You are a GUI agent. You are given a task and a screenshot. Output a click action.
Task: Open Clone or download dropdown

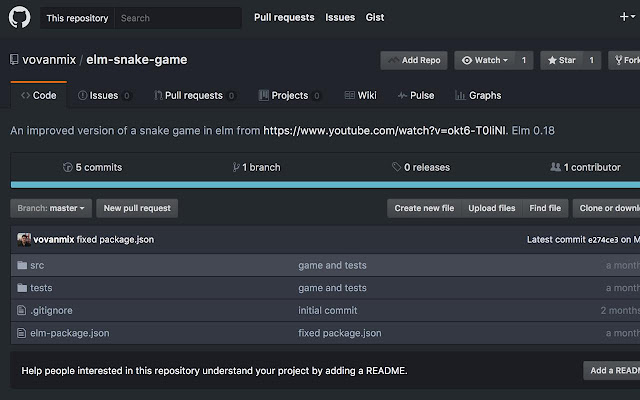point(606,208)
